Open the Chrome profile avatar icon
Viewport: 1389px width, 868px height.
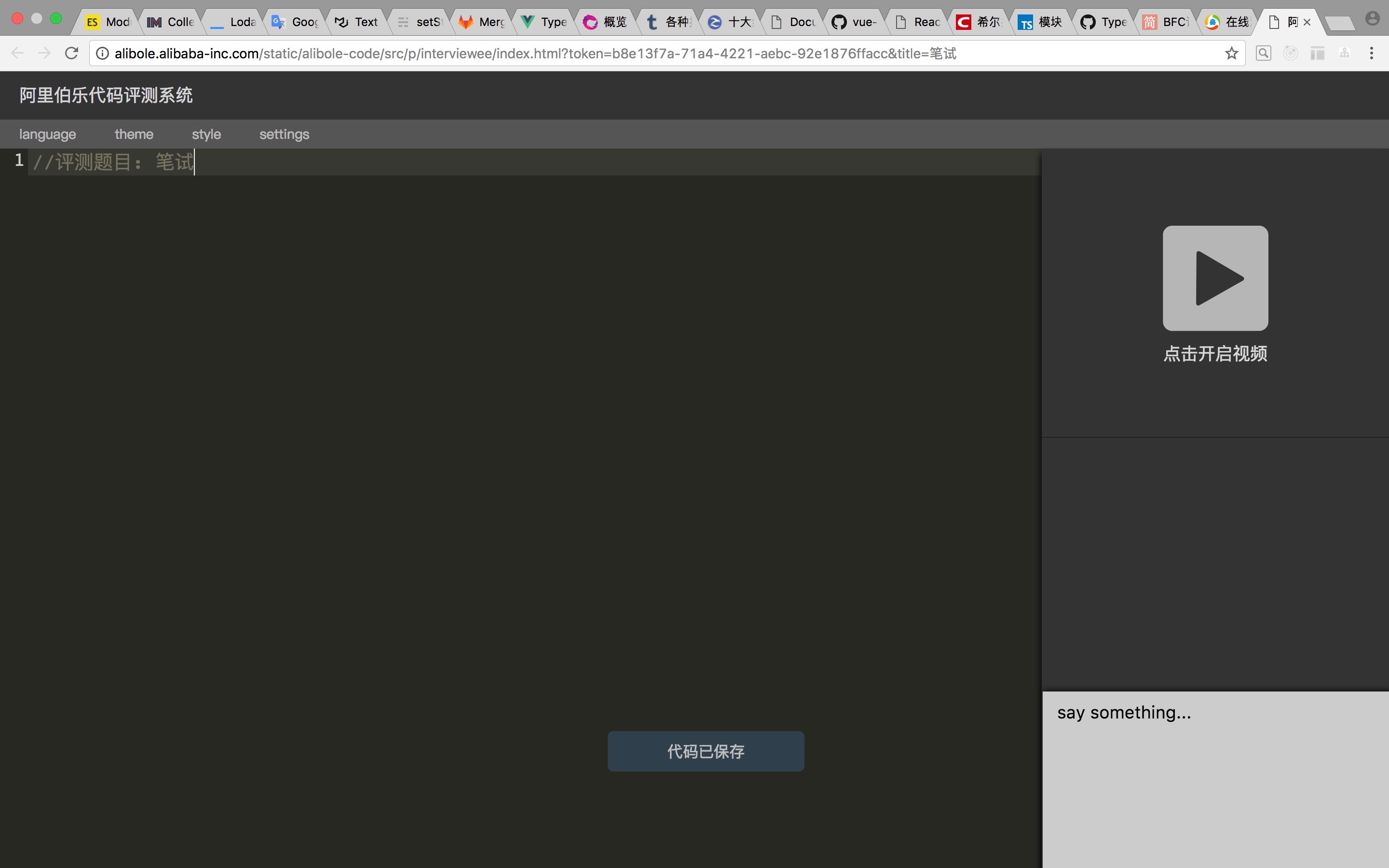[1372, 18]
